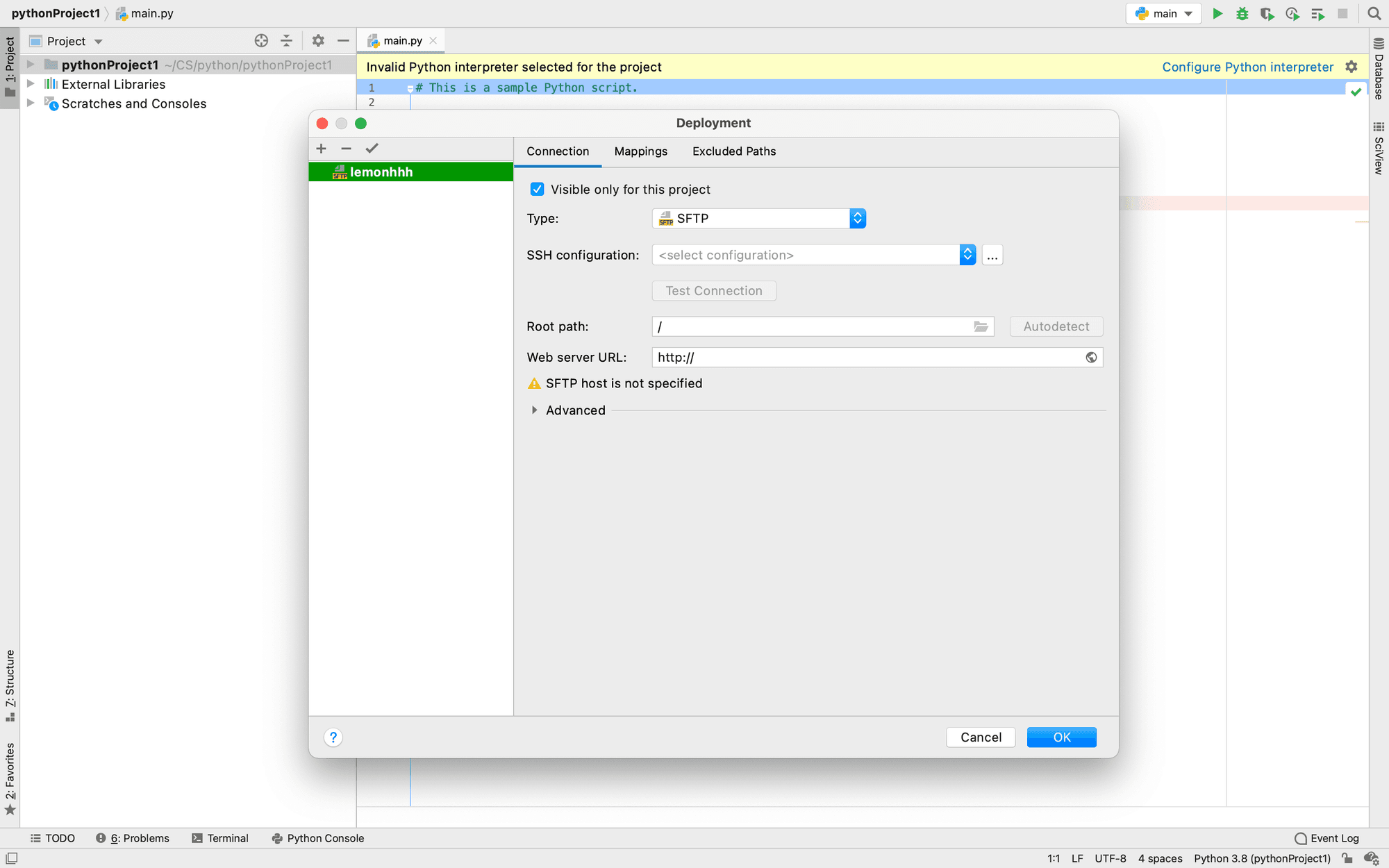Enable the deployment configuration checkmark
The image size is (1389, 868).
tap(371, 148)
